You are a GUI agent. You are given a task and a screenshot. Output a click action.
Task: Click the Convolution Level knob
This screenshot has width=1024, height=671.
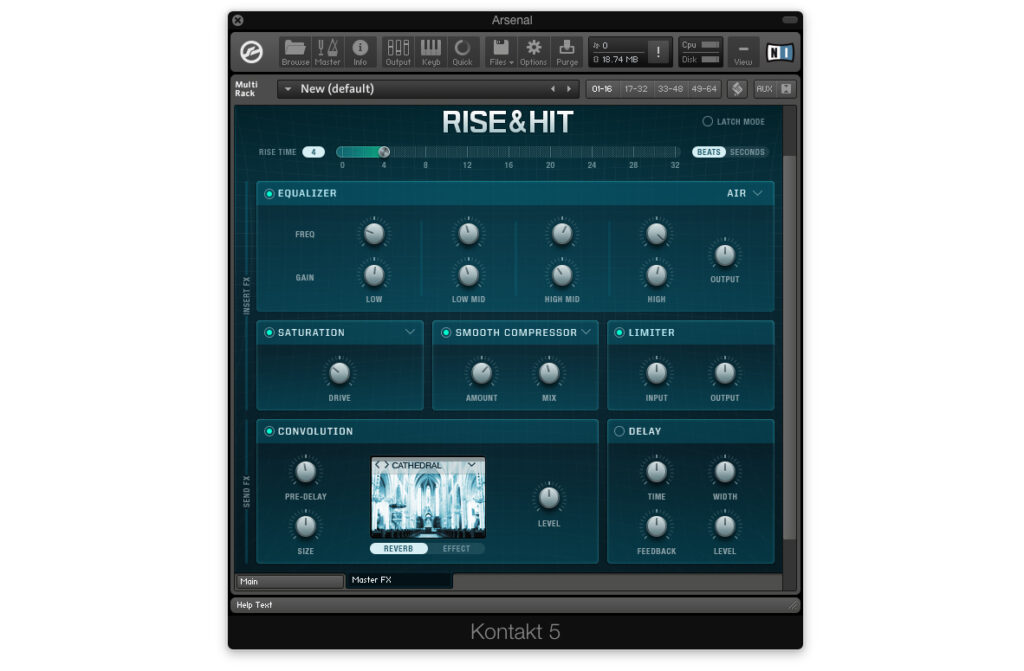pyautogui.click(x=549, y=498)
